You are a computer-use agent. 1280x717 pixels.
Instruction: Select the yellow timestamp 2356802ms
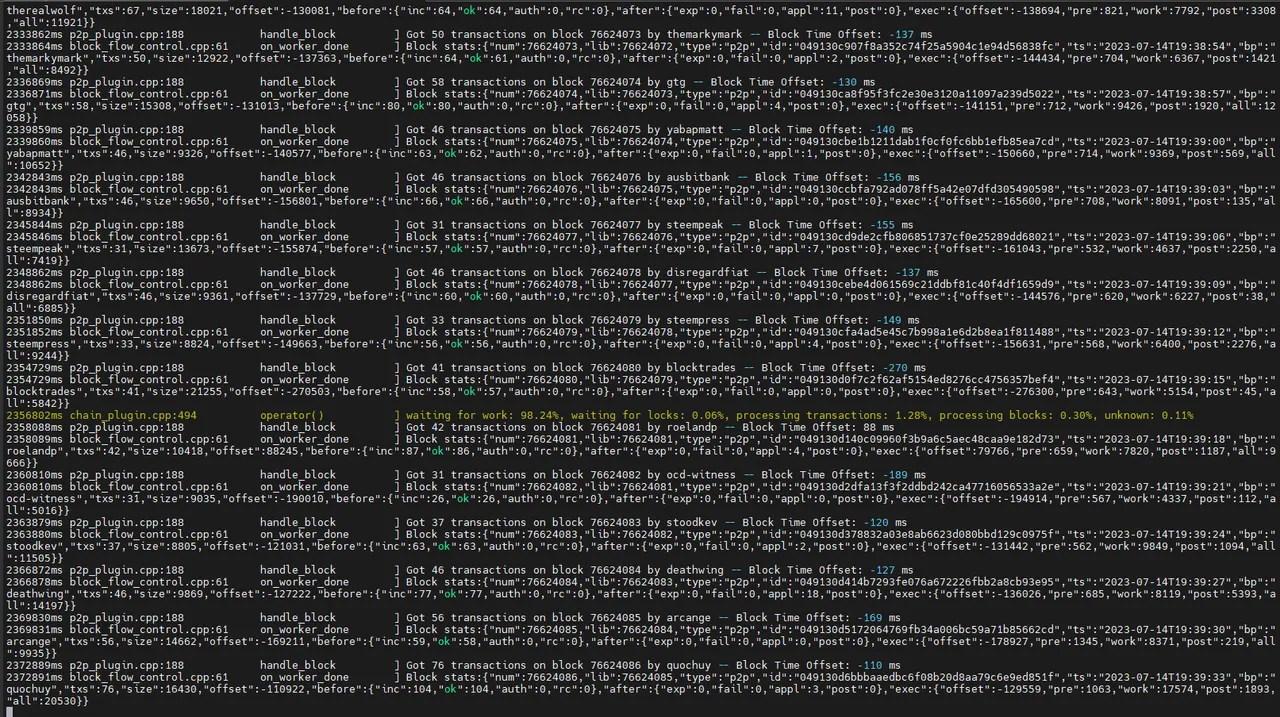(34, 415)
